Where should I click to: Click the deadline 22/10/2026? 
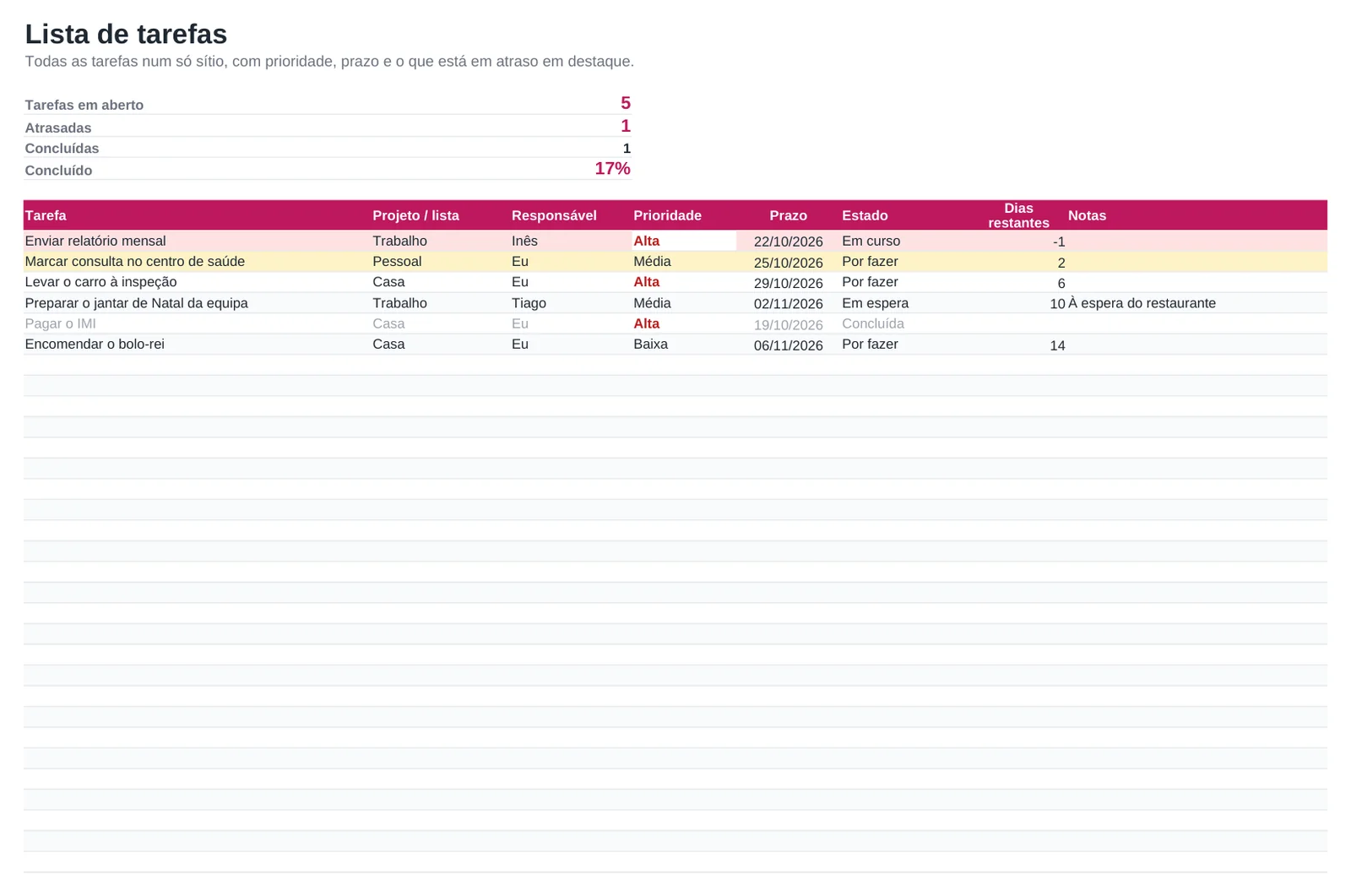(x=788, y=242)
